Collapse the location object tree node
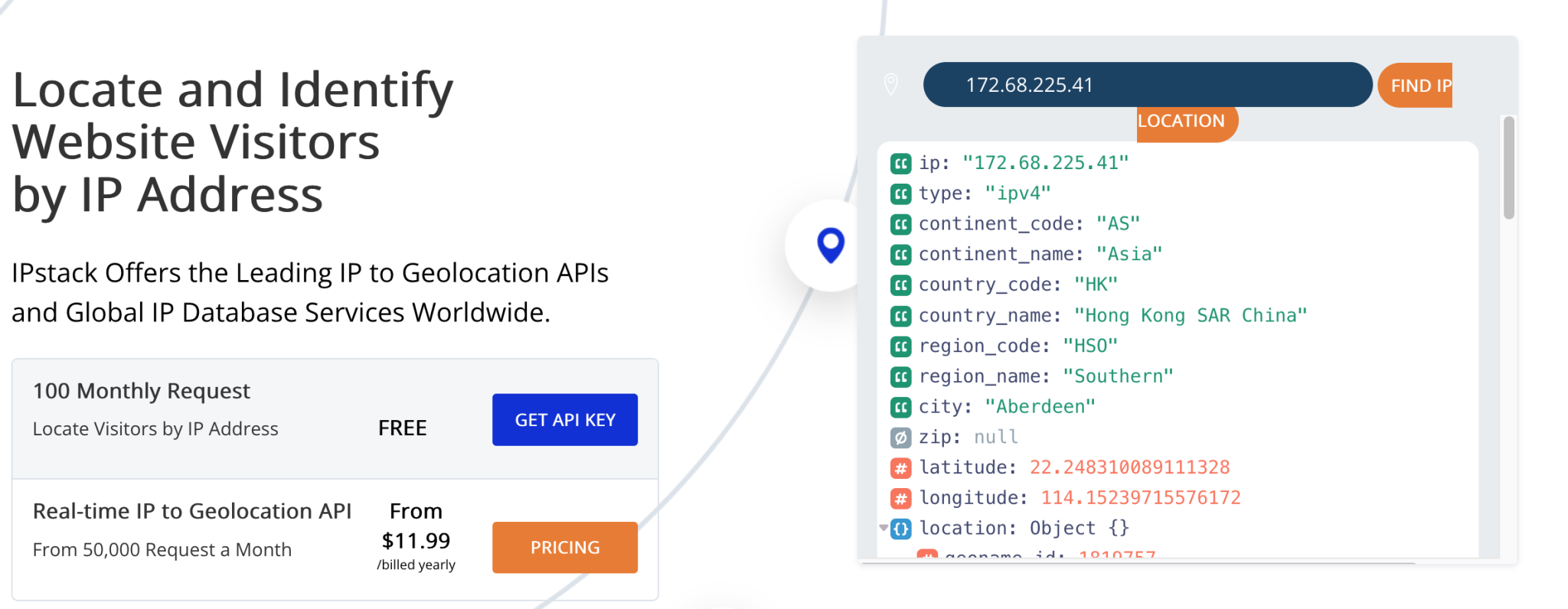The height and width of the screenshot is (609, 1568). 884,528
